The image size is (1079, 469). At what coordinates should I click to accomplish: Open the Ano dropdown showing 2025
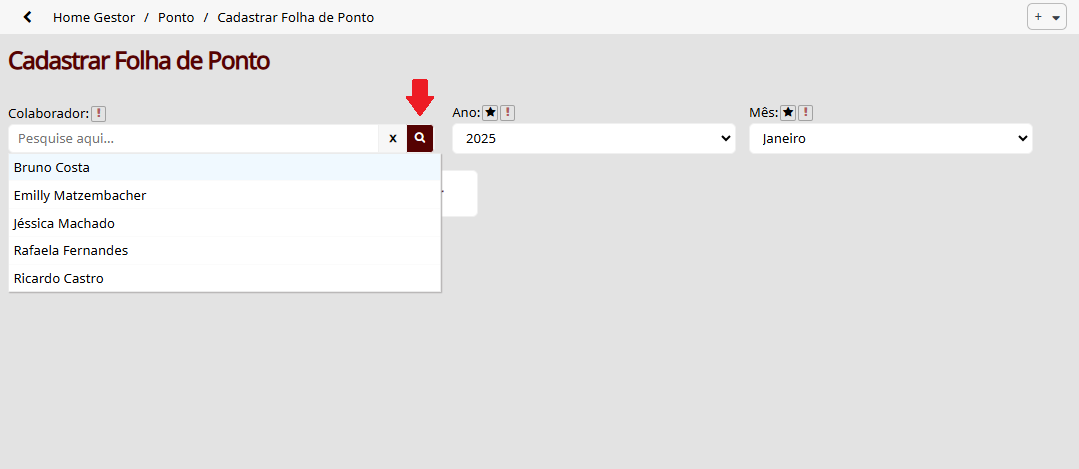click(x=594, y=138)
